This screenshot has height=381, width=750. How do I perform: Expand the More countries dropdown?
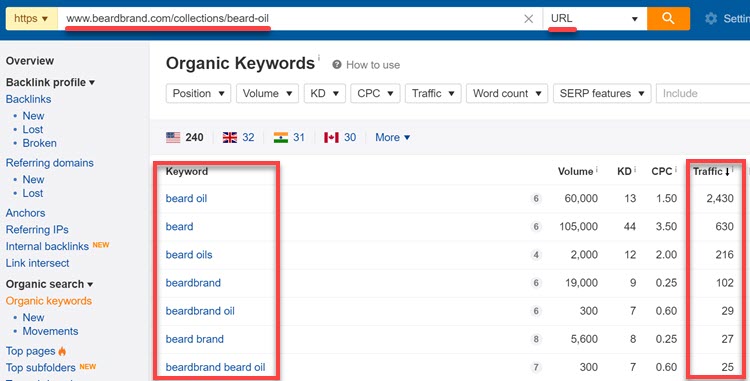(x=393, y=138)
